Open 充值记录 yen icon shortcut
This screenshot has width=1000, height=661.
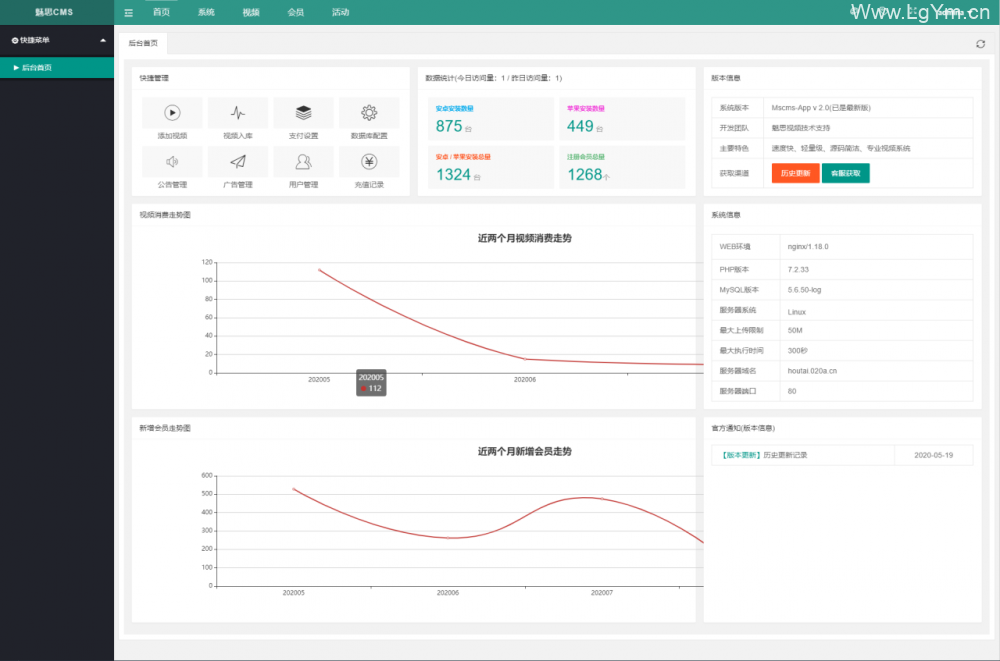(x=369, y=161)
